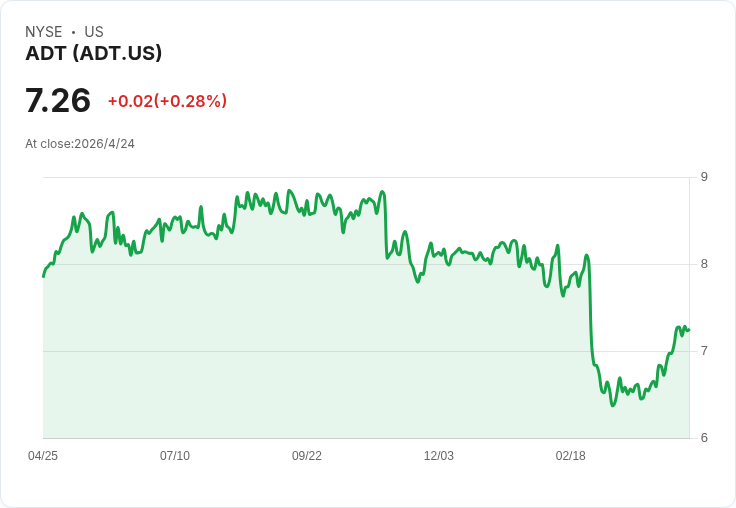Click the left starting point of the price line

click(x=43, y=276)
